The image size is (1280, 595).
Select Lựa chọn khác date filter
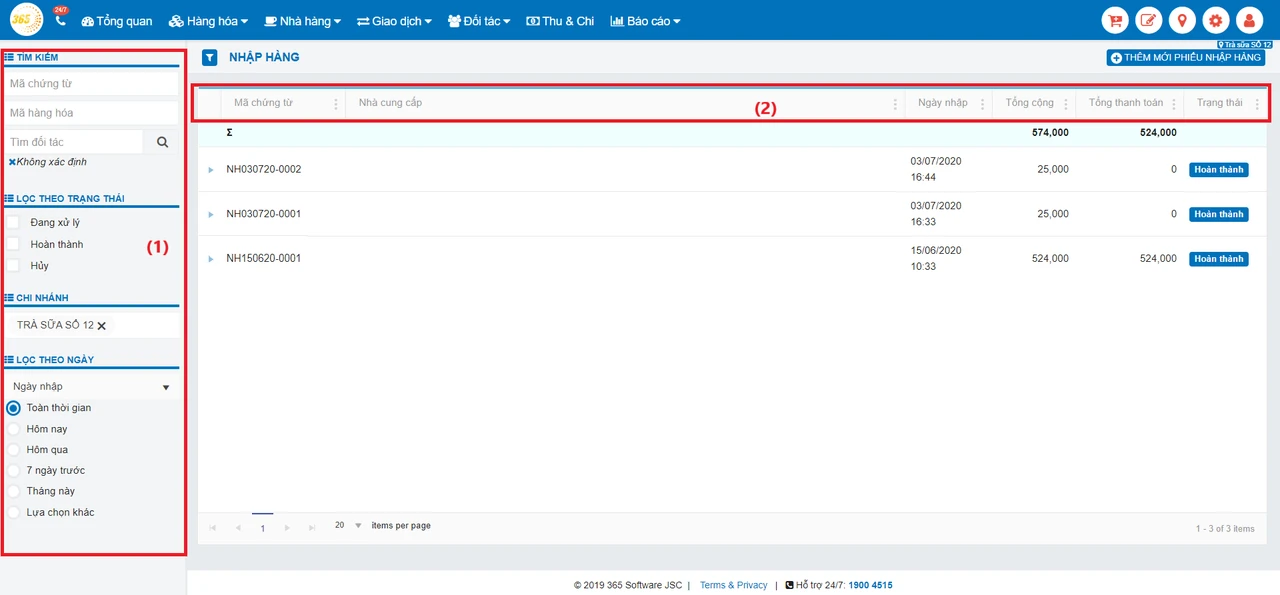pos(14,512)
